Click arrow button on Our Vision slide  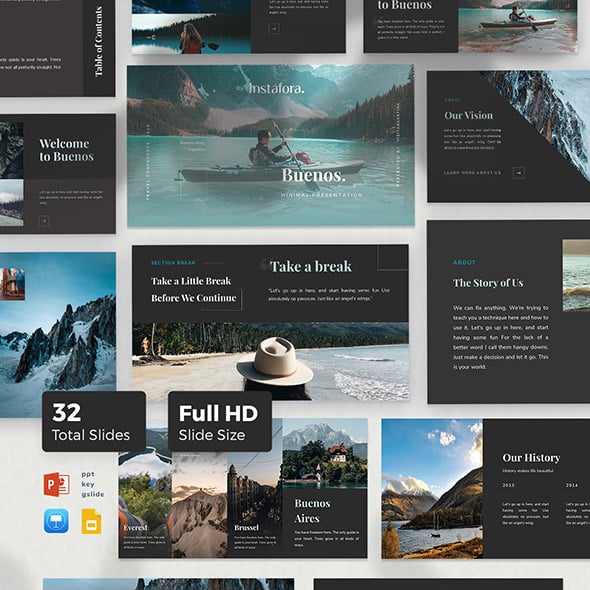(519, 173)
